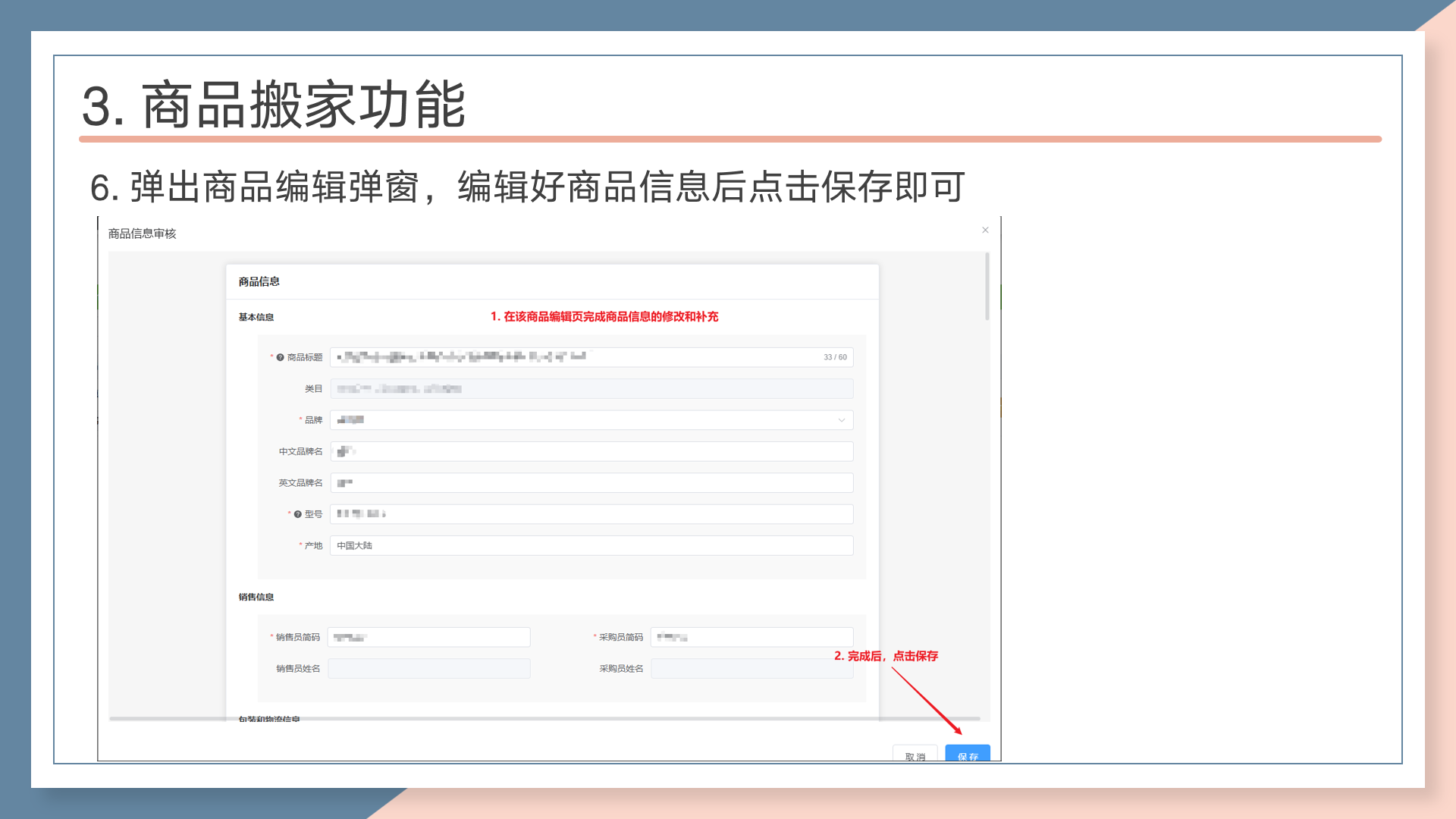Click the 销售员简码 input box
This screenshot has height=819, width=1456.
pyautogui.click(x=428, y=638)
